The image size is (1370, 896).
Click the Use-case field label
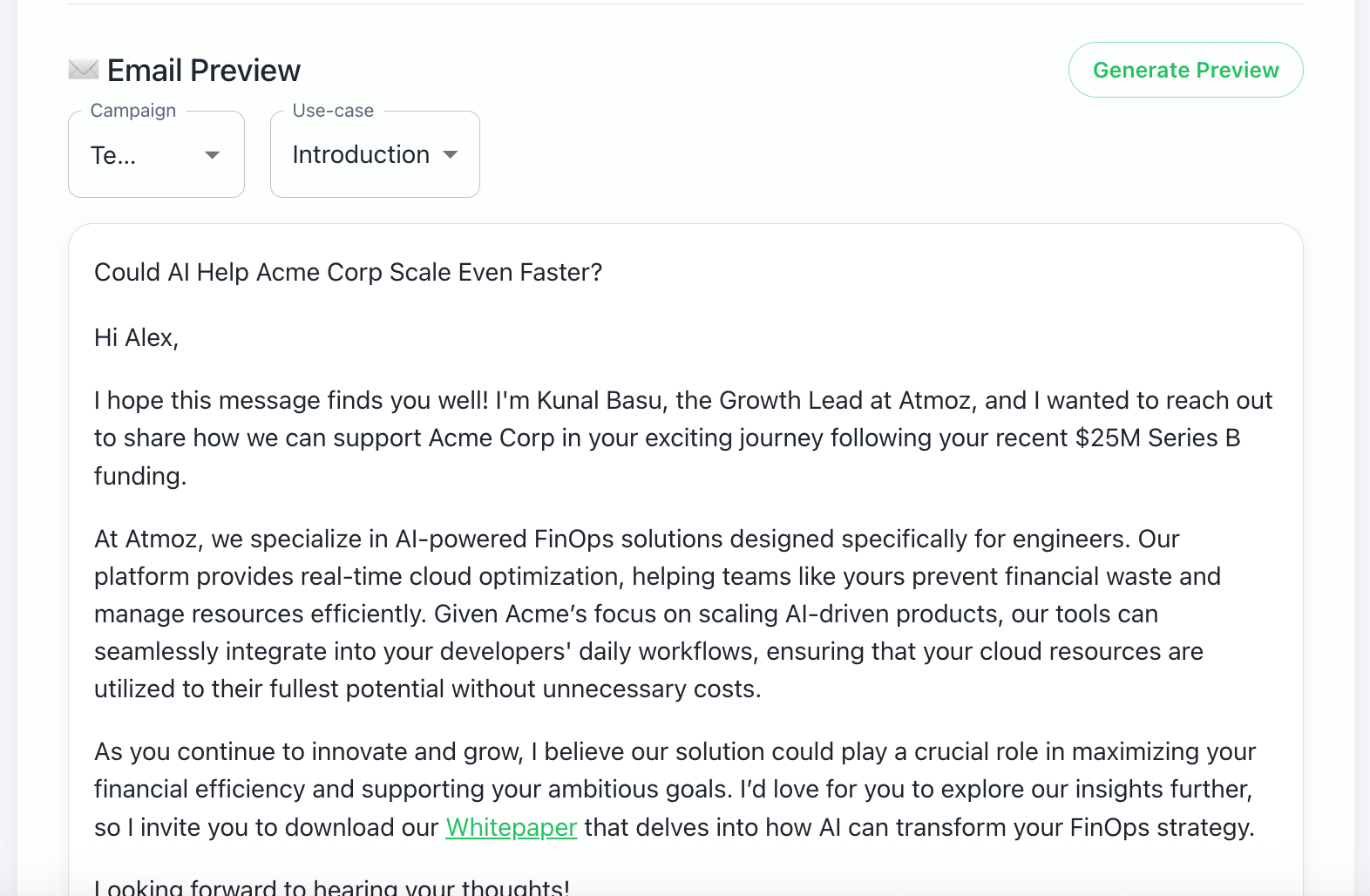click(x=333, y=110)
